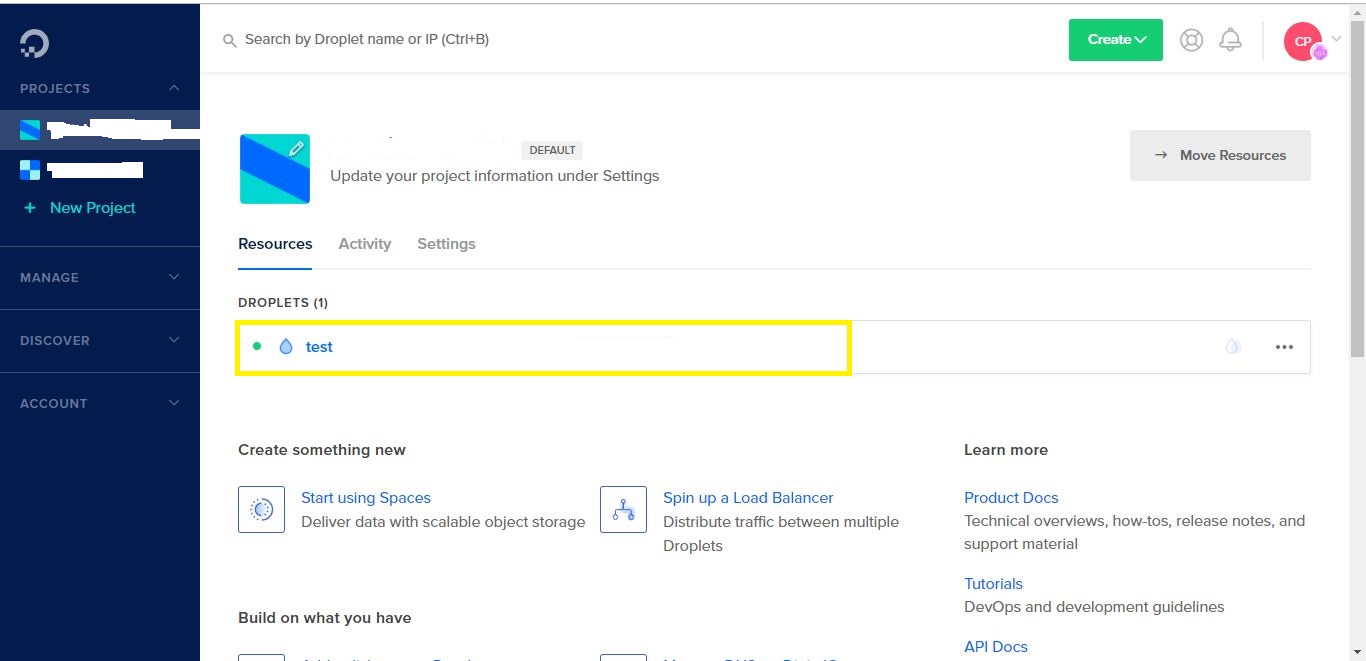Open the notifications bell
This screenshot has height=661, width=1366.
[x=1231, y=40]
